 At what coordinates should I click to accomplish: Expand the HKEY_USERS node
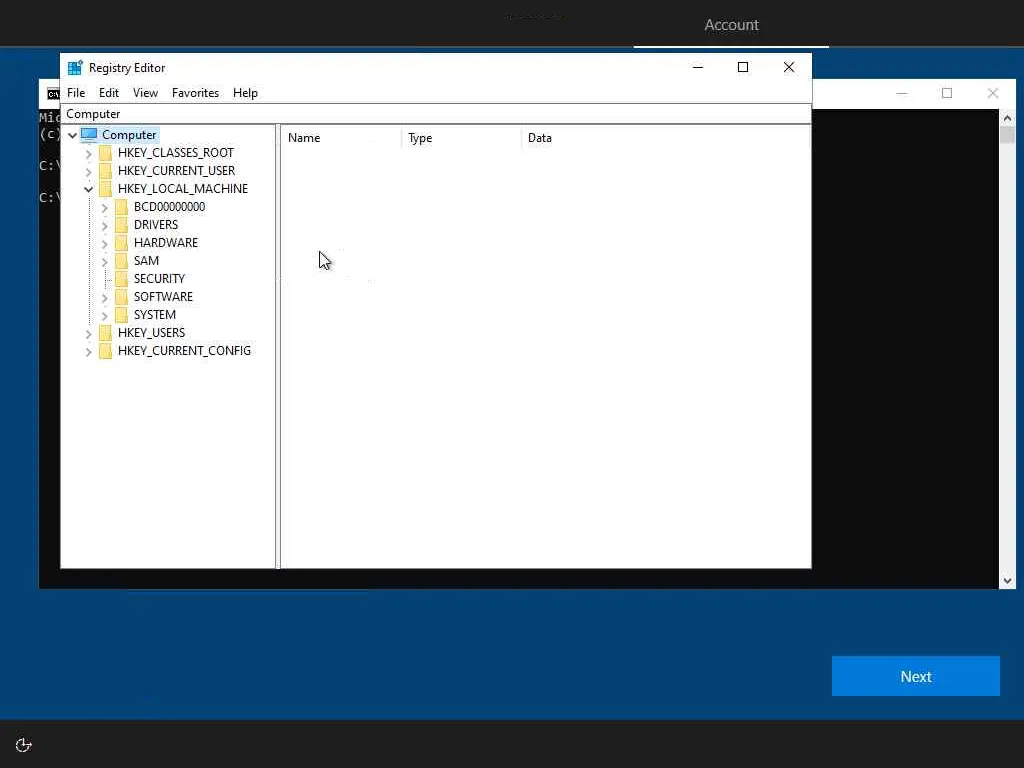coord(88,334)
